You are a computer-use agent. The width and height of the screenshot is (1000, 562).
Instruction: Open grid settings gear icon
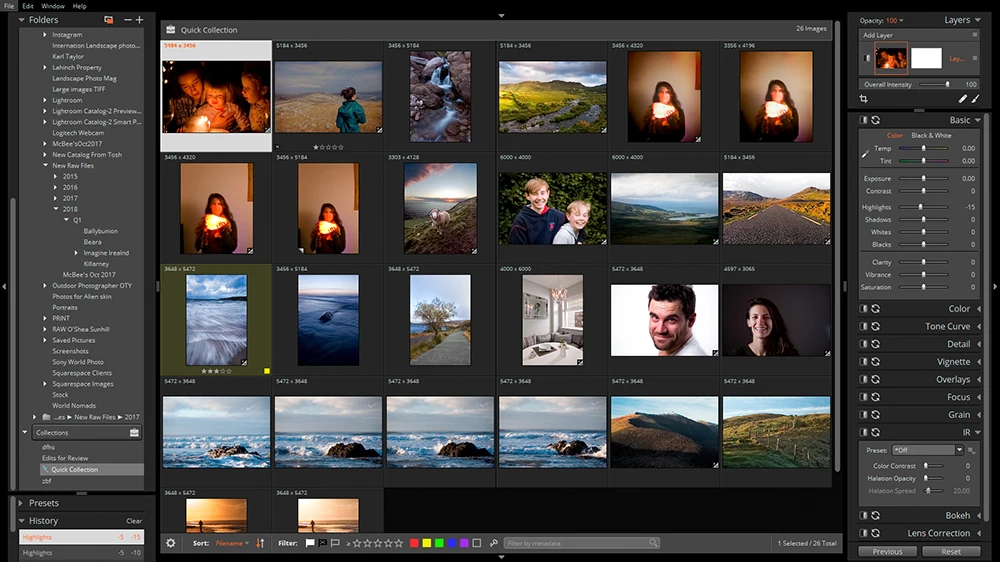pyautogui.click(x=171, y=543)
